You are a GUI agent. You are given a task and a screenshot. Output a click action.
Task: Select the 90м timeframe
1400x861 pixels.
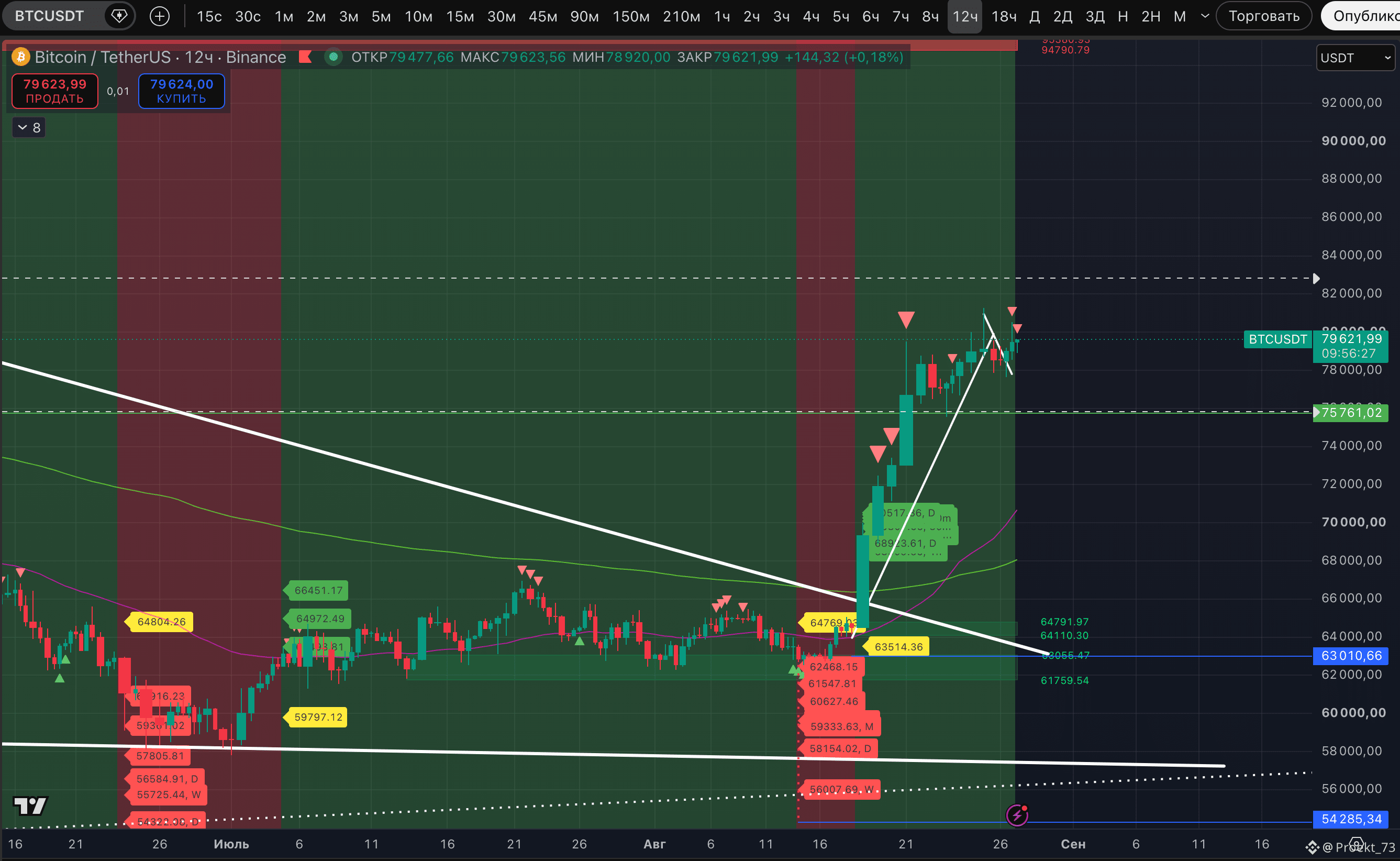point(584,17)
